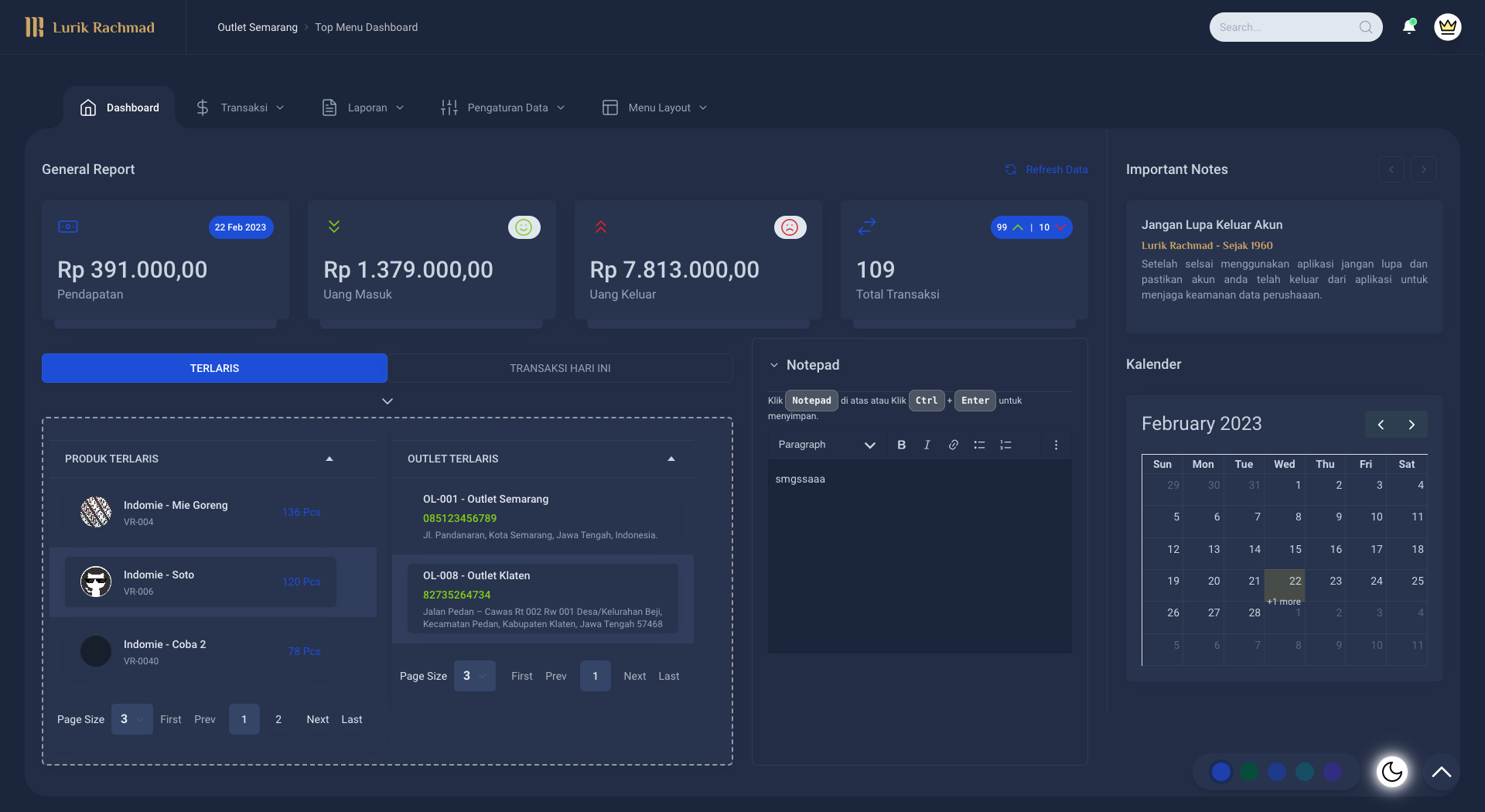Apply italic formatting in the Notepad toolbar

[927, 445]
